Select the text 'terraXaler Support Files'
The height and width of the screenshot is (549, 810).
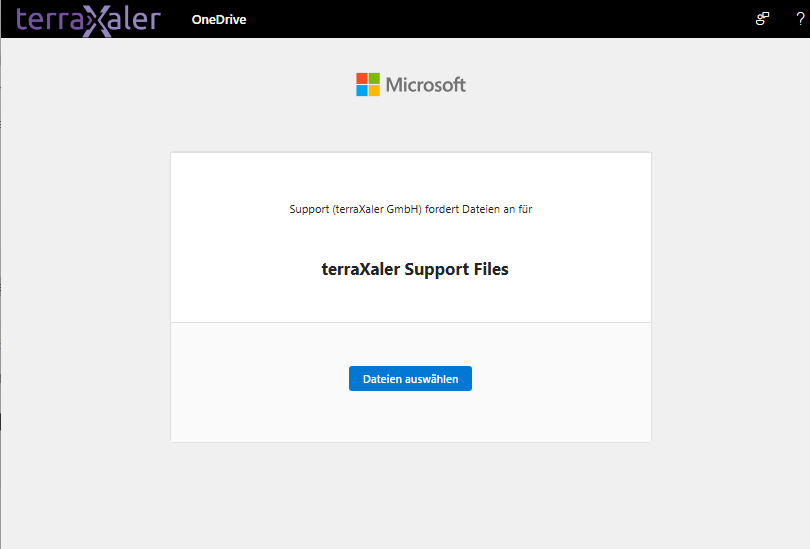(415, 269)
